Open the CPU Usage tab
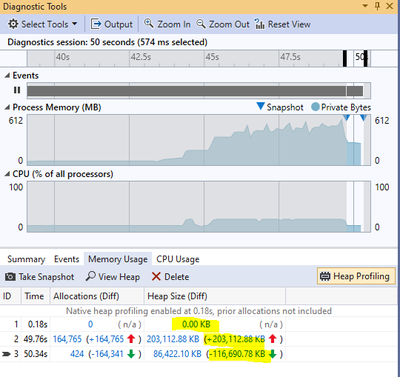This screenshot has width=400, height=377. tap(178, 259)
